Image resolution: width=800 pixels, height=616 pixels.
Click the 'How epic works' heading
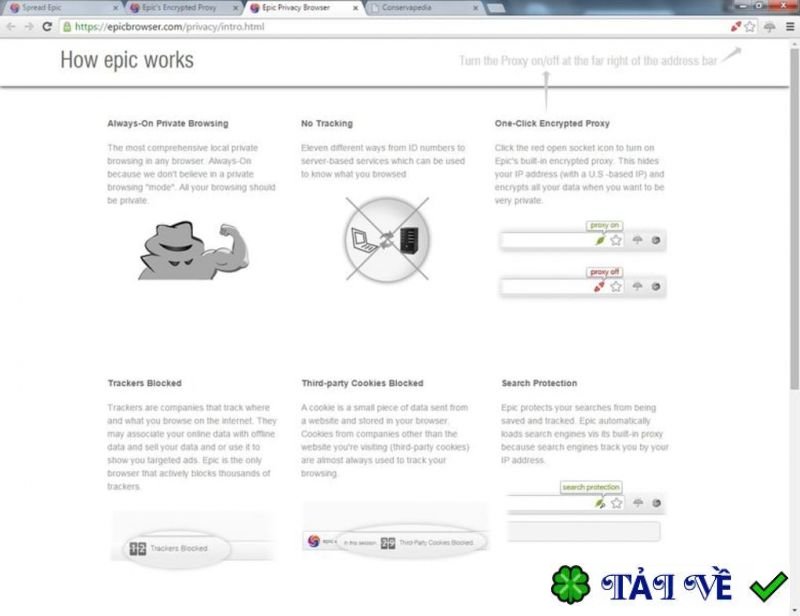[x=127, y=60]
